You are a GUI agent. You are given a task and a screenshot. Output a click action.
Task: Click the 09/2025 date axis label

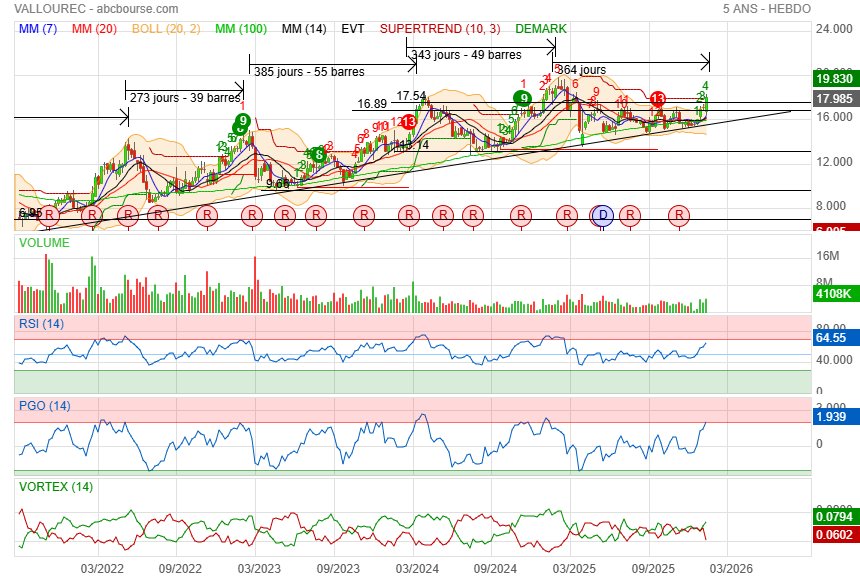pos(653,569)
